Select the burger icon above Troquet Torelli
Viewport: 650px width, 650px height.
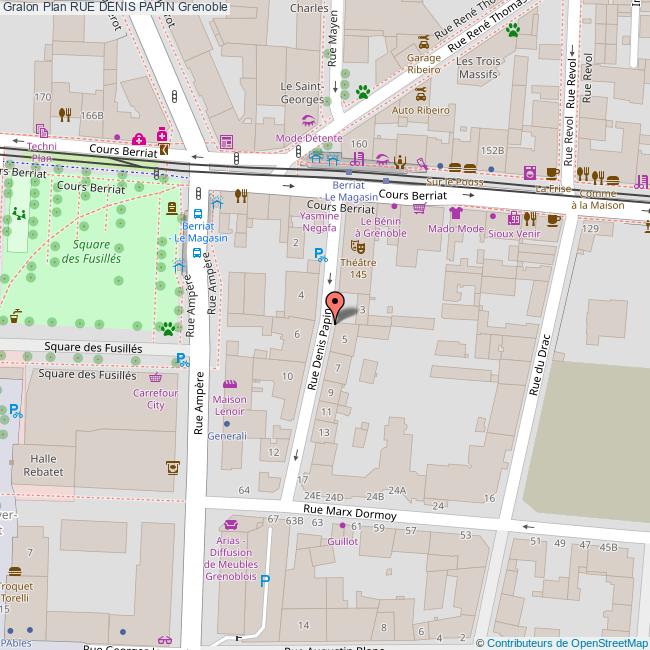13,568
